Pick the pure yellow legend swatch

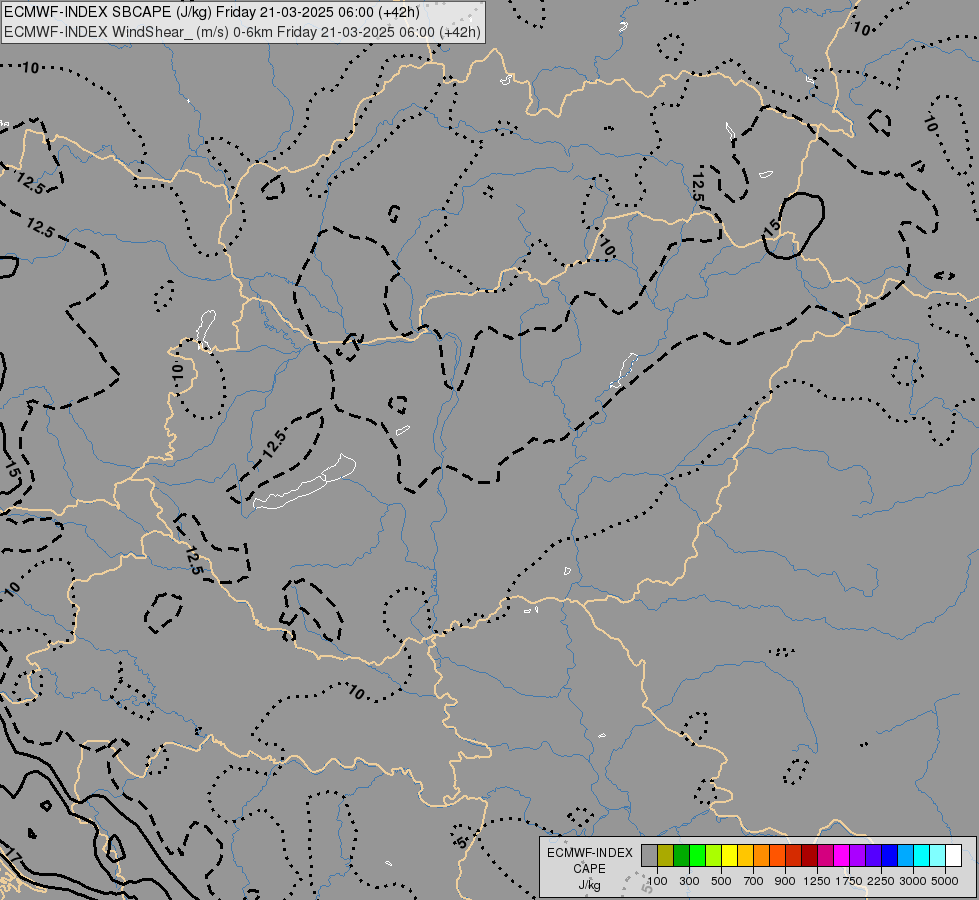729,855
